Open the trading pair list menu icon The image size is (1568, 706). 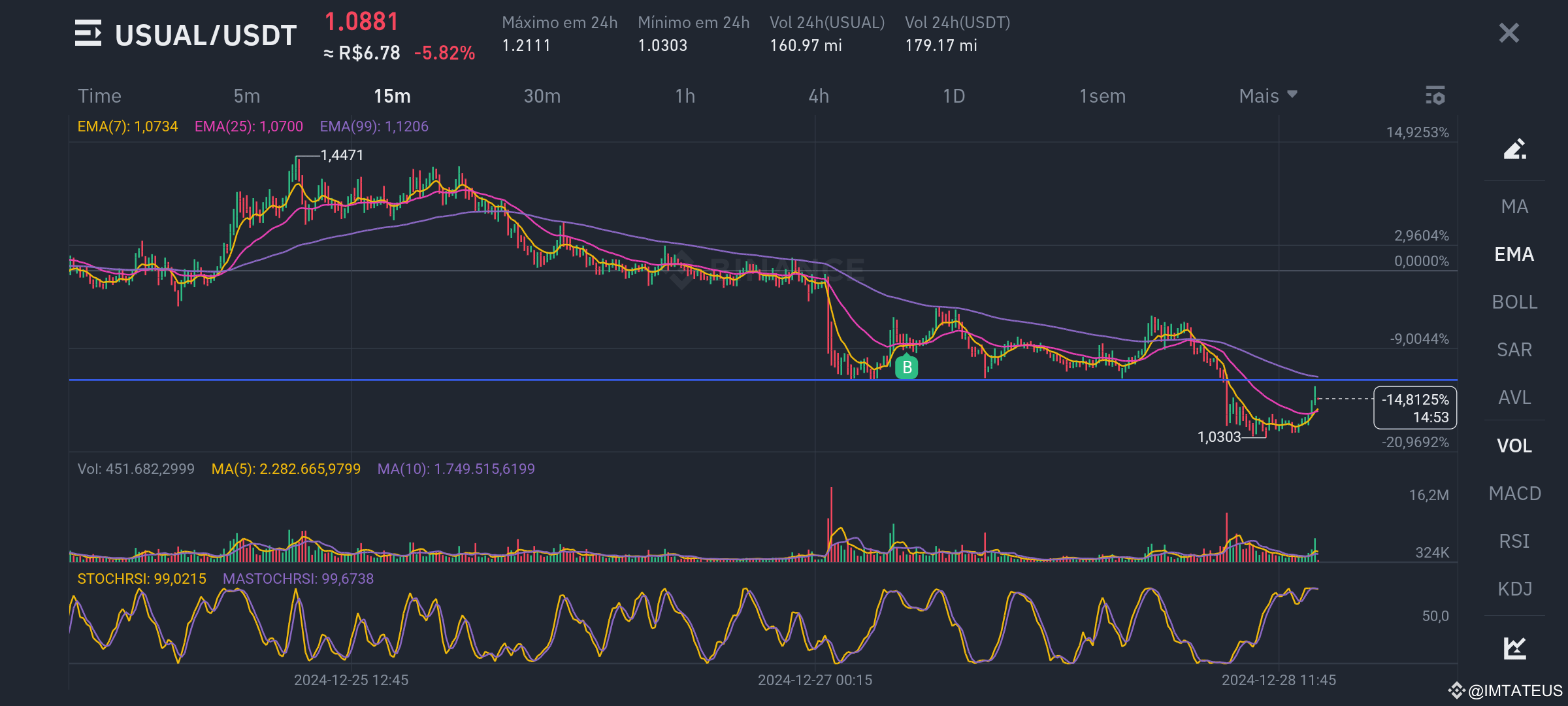coord(88,33)
